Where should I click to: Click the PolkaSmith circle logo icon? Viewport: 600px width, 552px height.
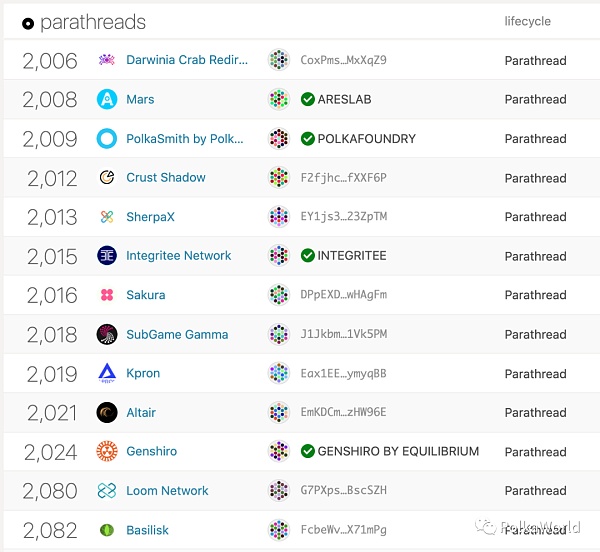(107, 139)
